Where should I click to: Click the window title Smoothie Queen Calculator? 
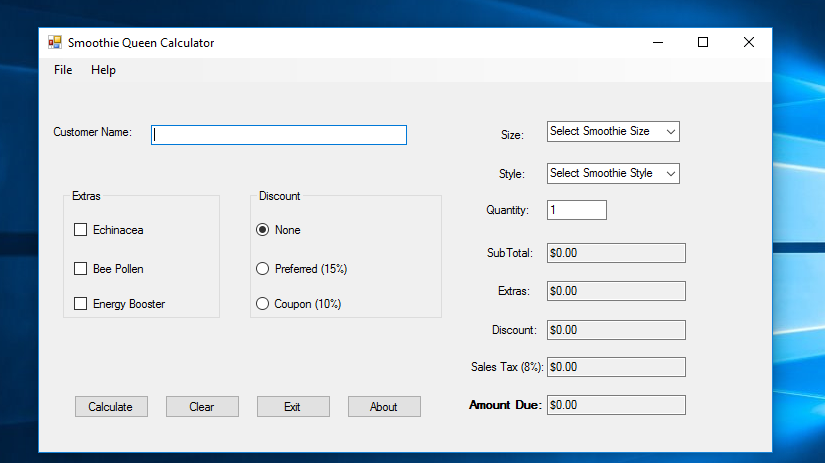[x=141, y=43]
